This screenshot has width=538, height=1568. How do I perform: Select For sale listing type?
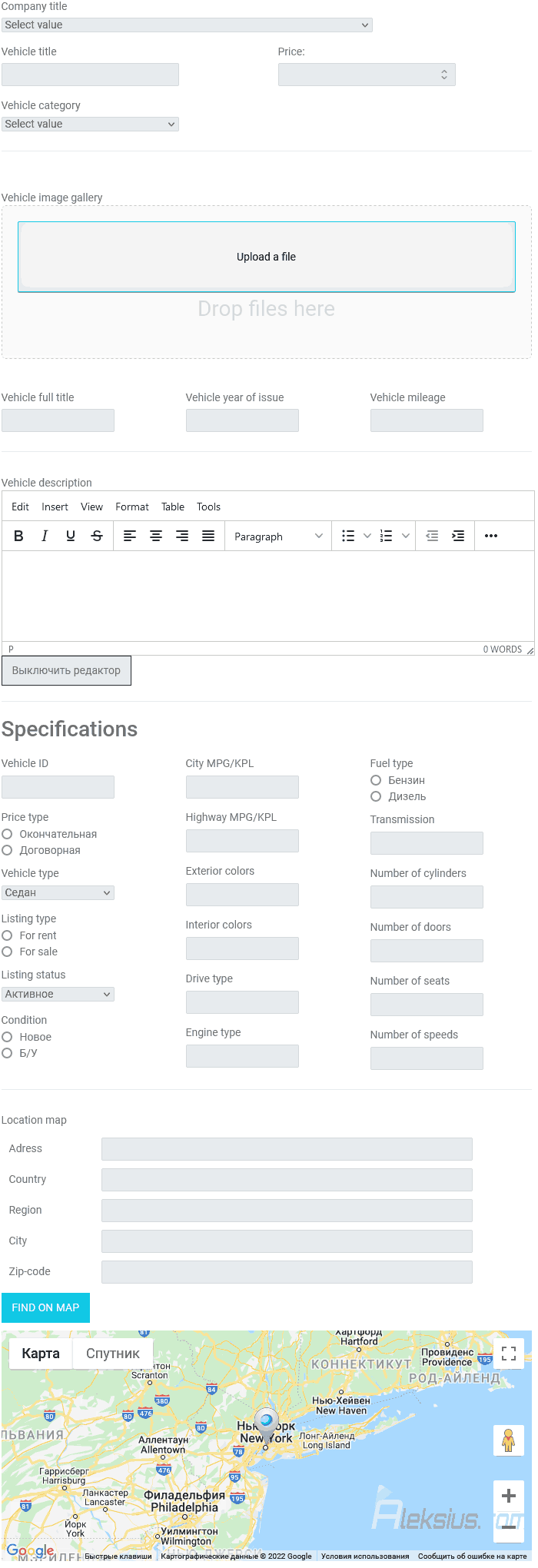click(x=7, y=952)
